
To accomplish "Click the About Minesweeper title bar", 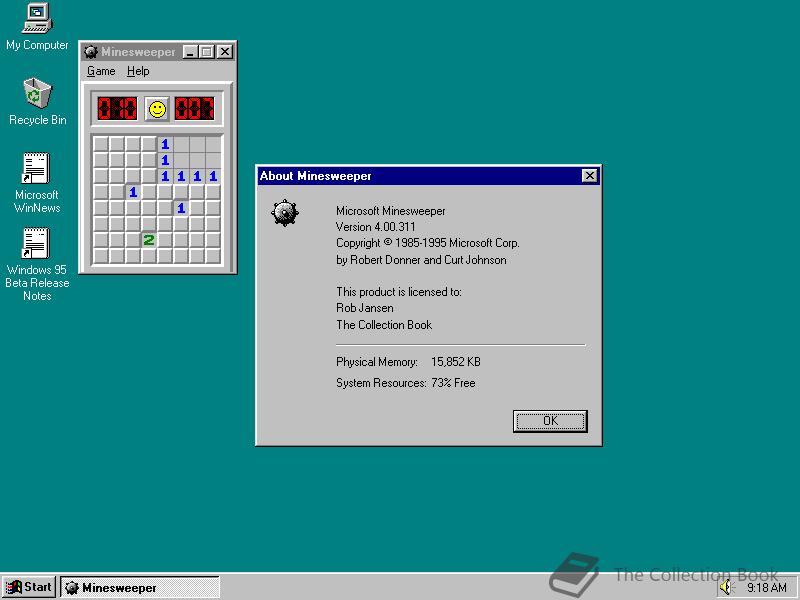I will (429, 176).
